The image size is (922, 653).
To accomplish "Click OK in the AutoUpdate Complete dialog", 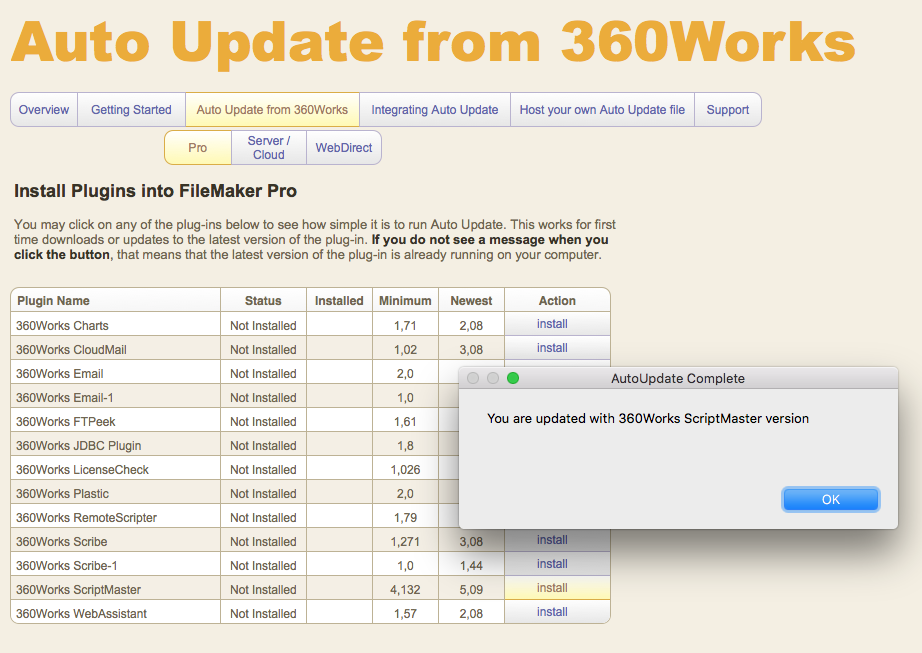I will [830, 499].
